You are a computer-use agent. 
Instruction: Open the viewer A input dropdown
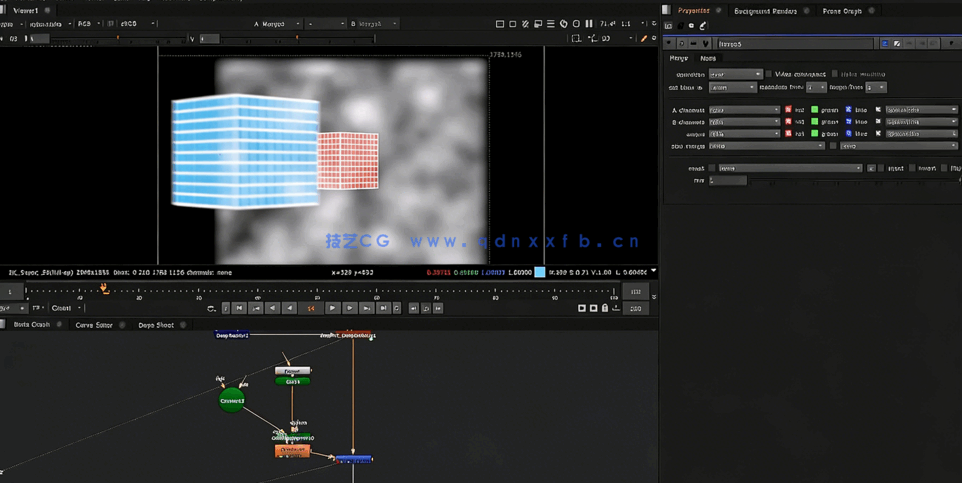tap(277, 24)
